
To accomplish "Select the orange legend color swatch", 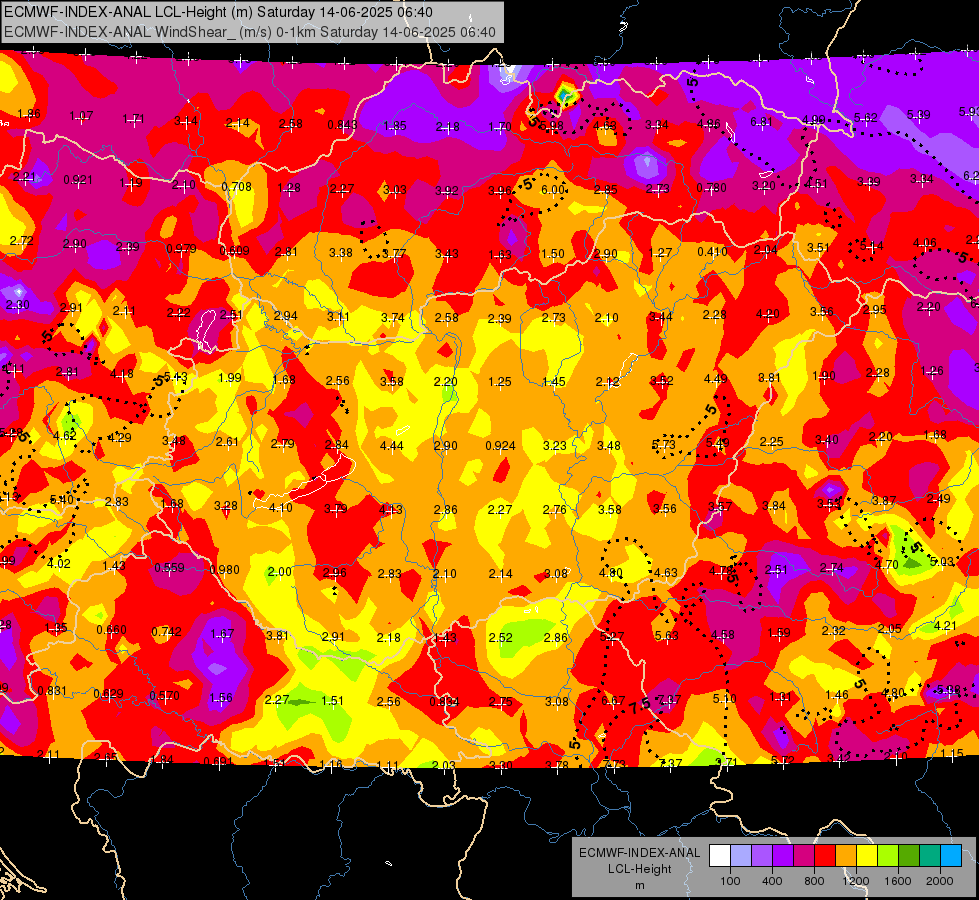I will click(x=846, y=856).
